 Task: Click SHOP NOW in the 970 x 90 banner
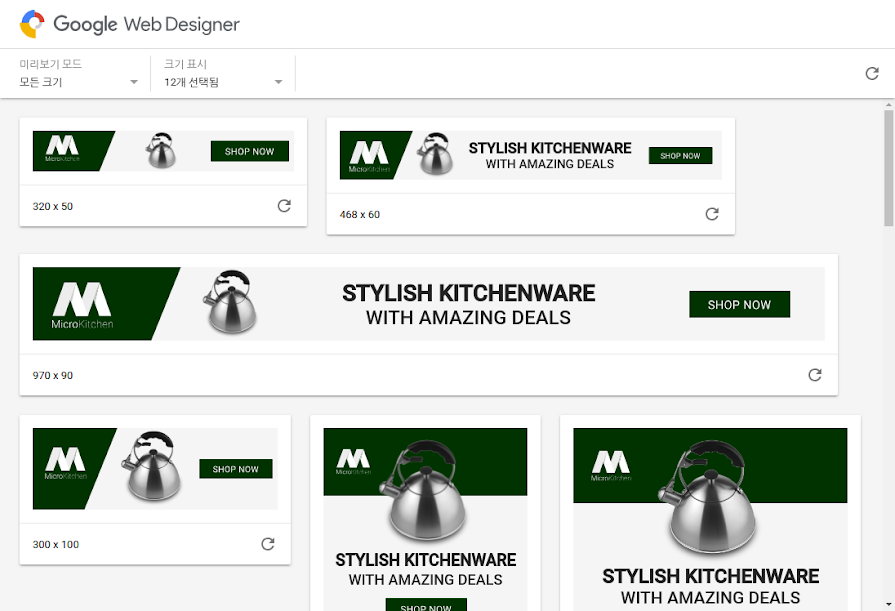point(739,304)
